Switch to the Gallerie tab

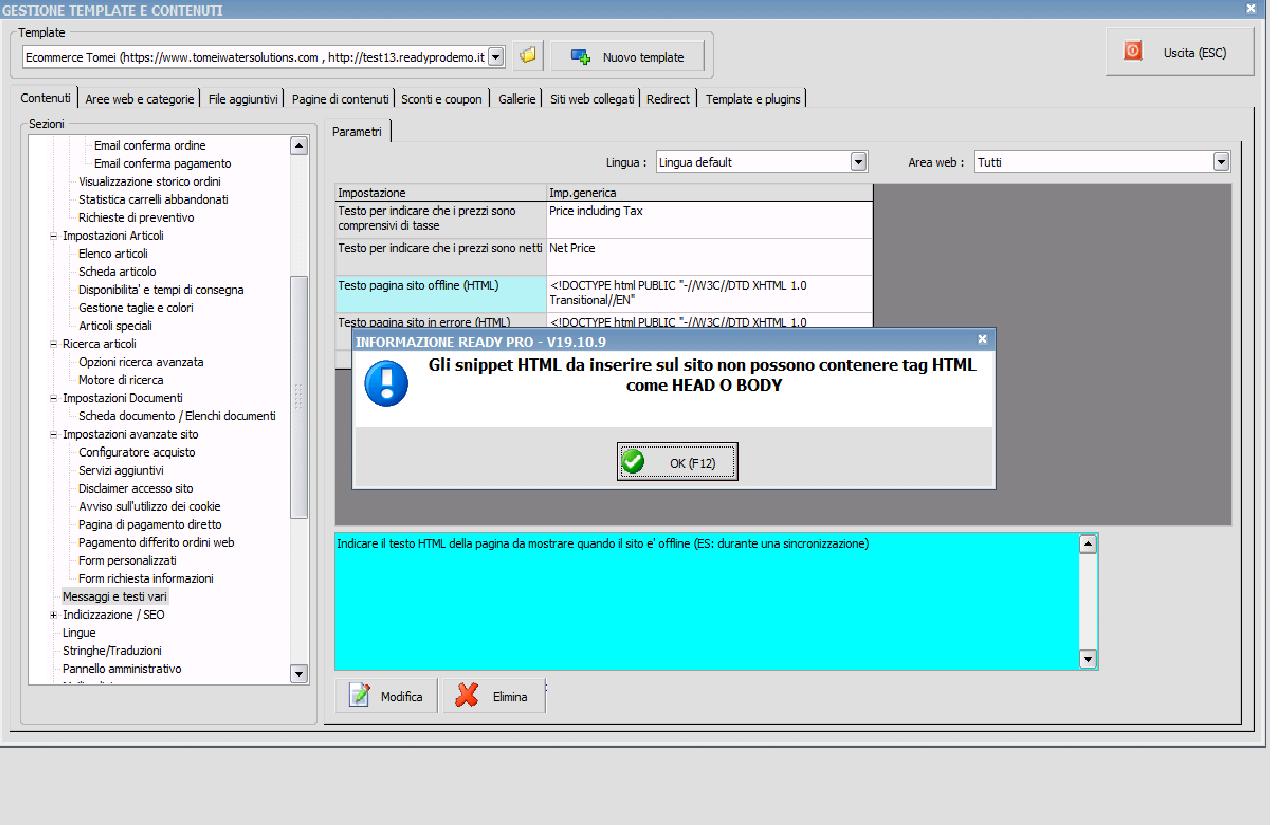point(517,99)
